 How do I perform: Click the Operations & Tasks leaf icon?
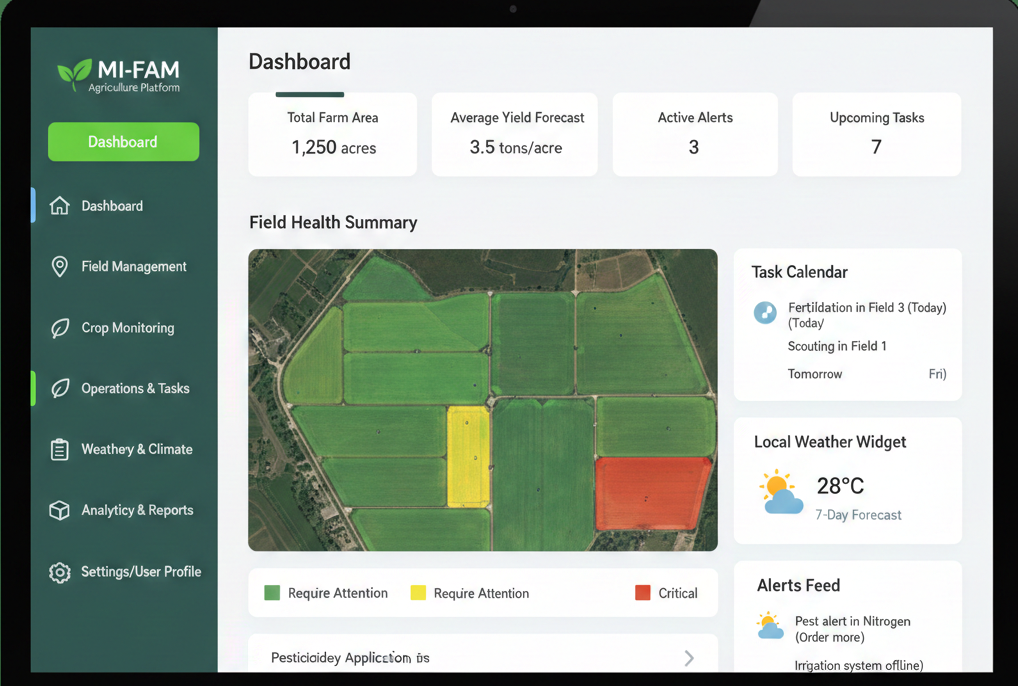(x=60, y=389)
